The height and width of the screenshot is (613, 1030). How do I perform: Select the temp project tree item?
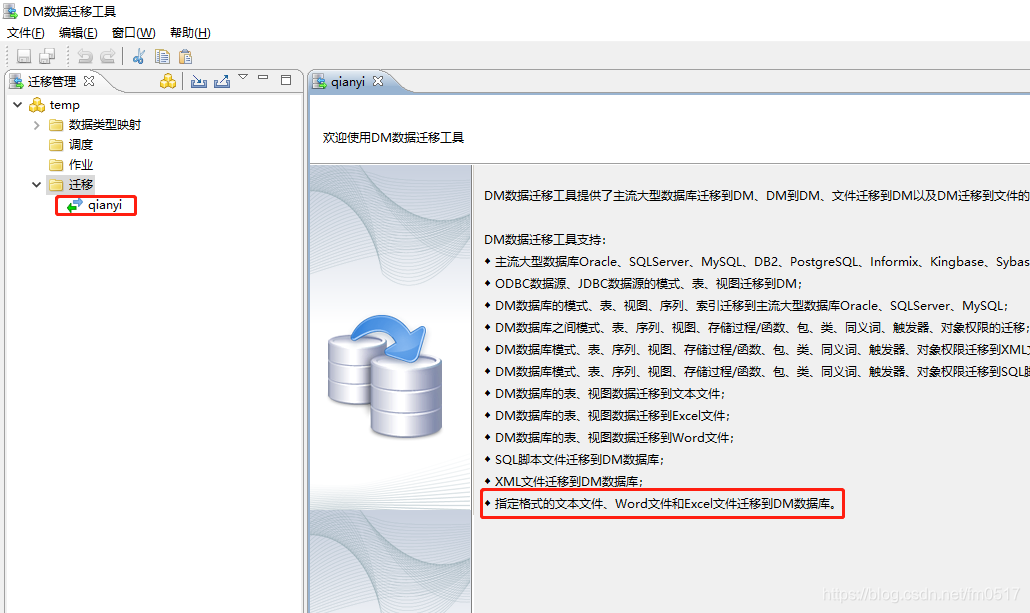pyautogui.click(x=64, y=105)
